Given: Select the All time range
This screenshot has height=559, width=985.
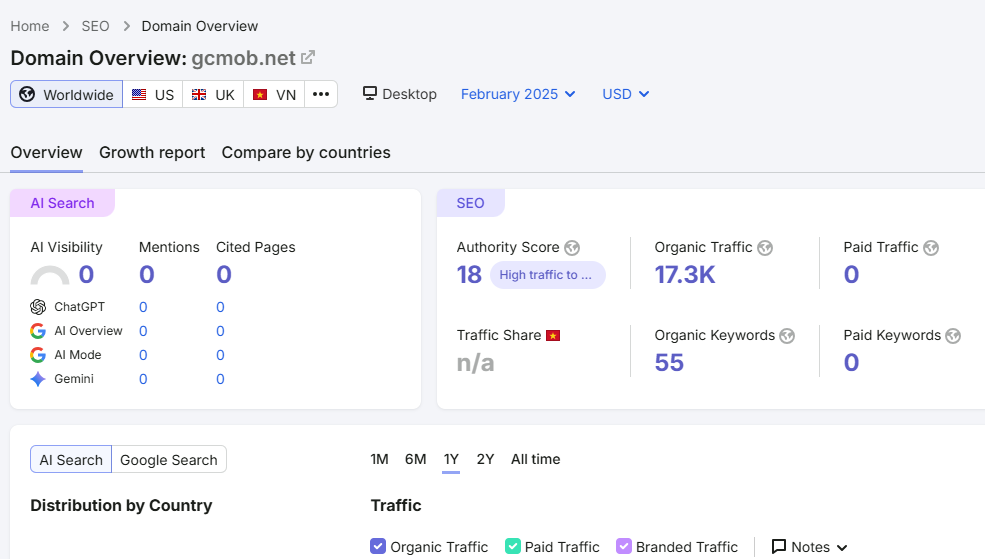Looking at the screenshot, I should [535, 459].
